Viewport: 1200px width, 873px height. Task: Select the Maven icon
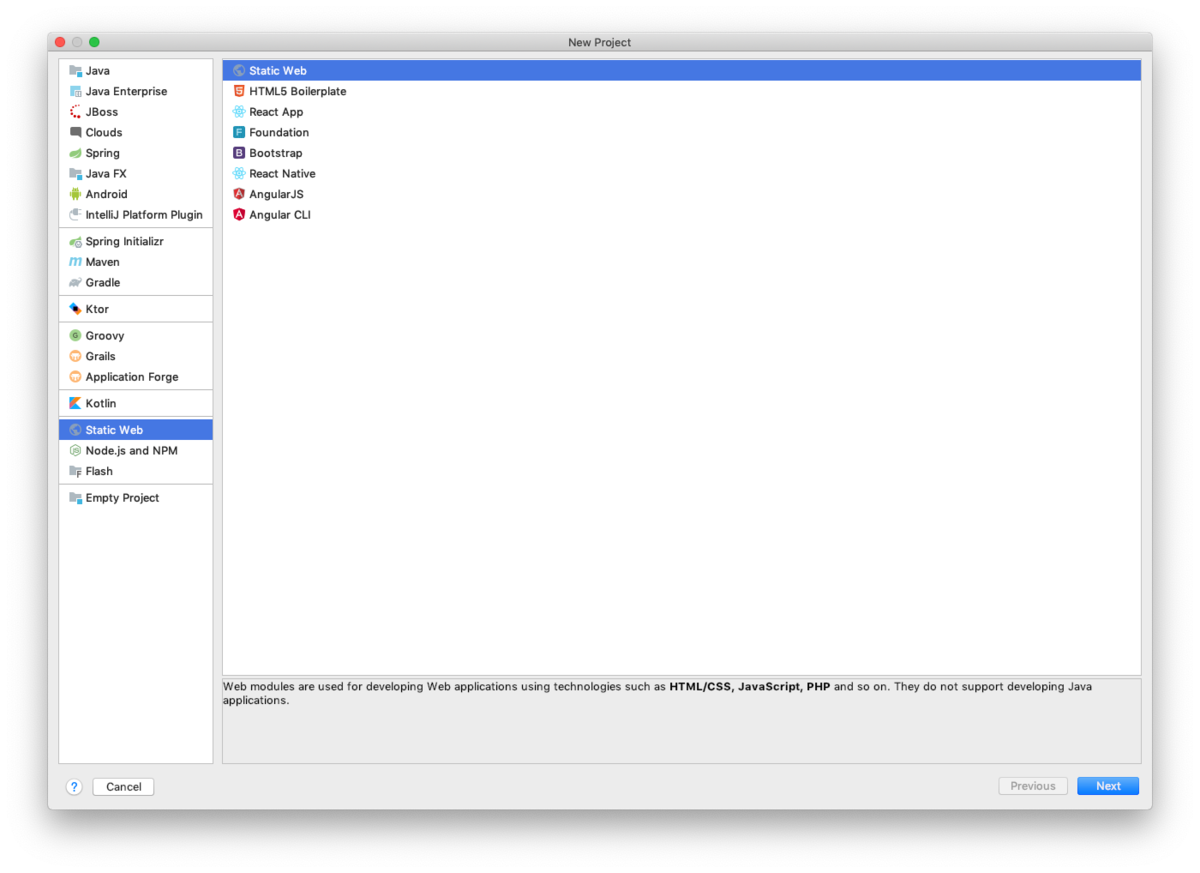(x=75, y=262)
